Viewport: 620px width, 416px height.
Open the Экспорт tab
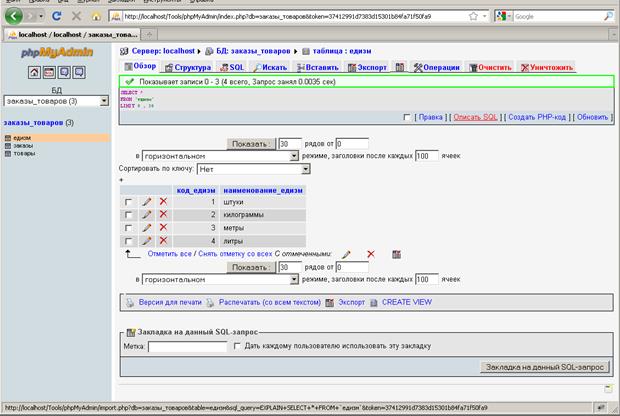(367, 68)
